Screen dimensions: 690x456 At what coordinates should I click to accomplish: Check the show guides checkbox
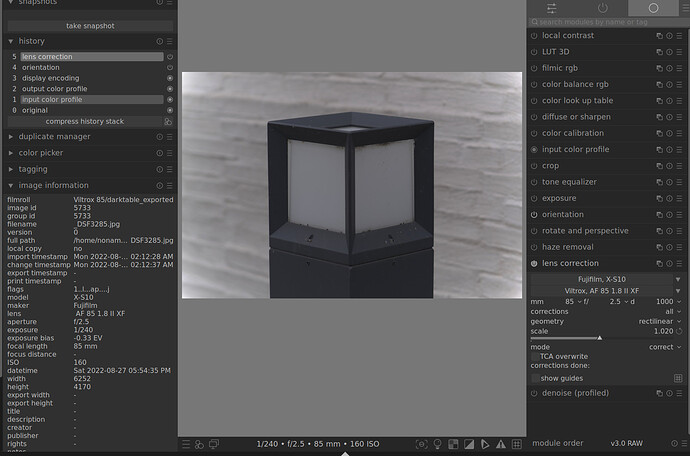point(535,379)
